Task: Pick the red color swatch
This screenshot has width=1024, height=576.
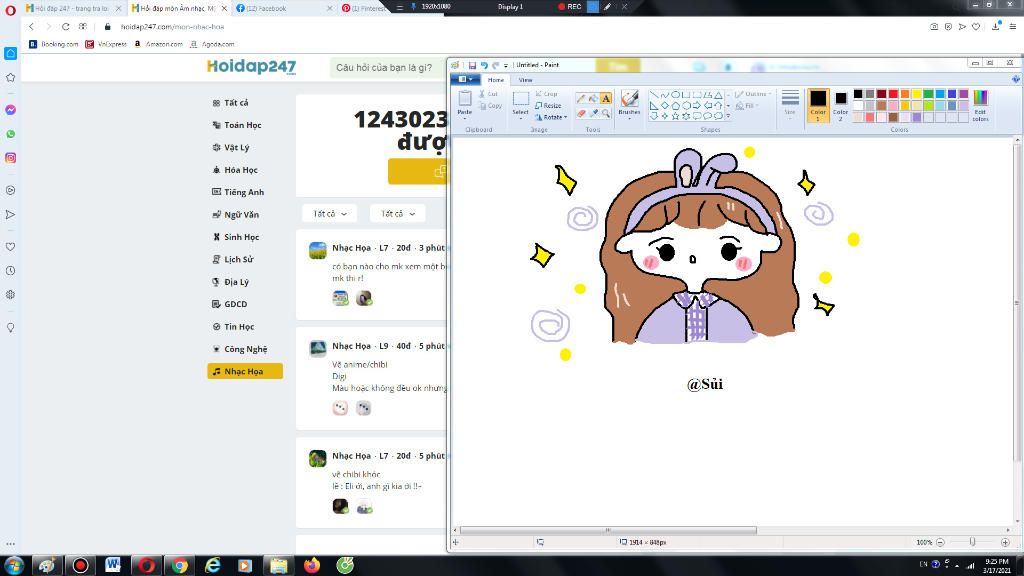Action: click(x=893, y=94)
